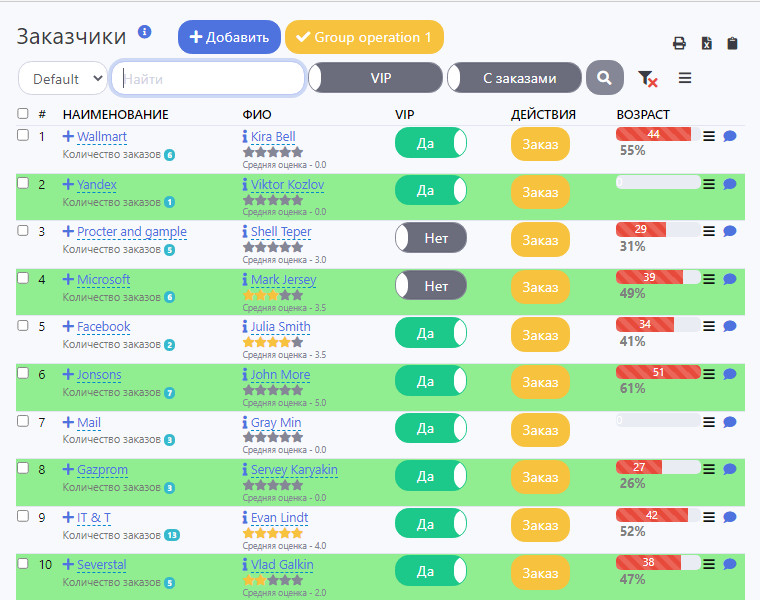Screen dimensions: 760x600
Task: Open the row menu icon for Procter and gample
Action: point(709,231)
